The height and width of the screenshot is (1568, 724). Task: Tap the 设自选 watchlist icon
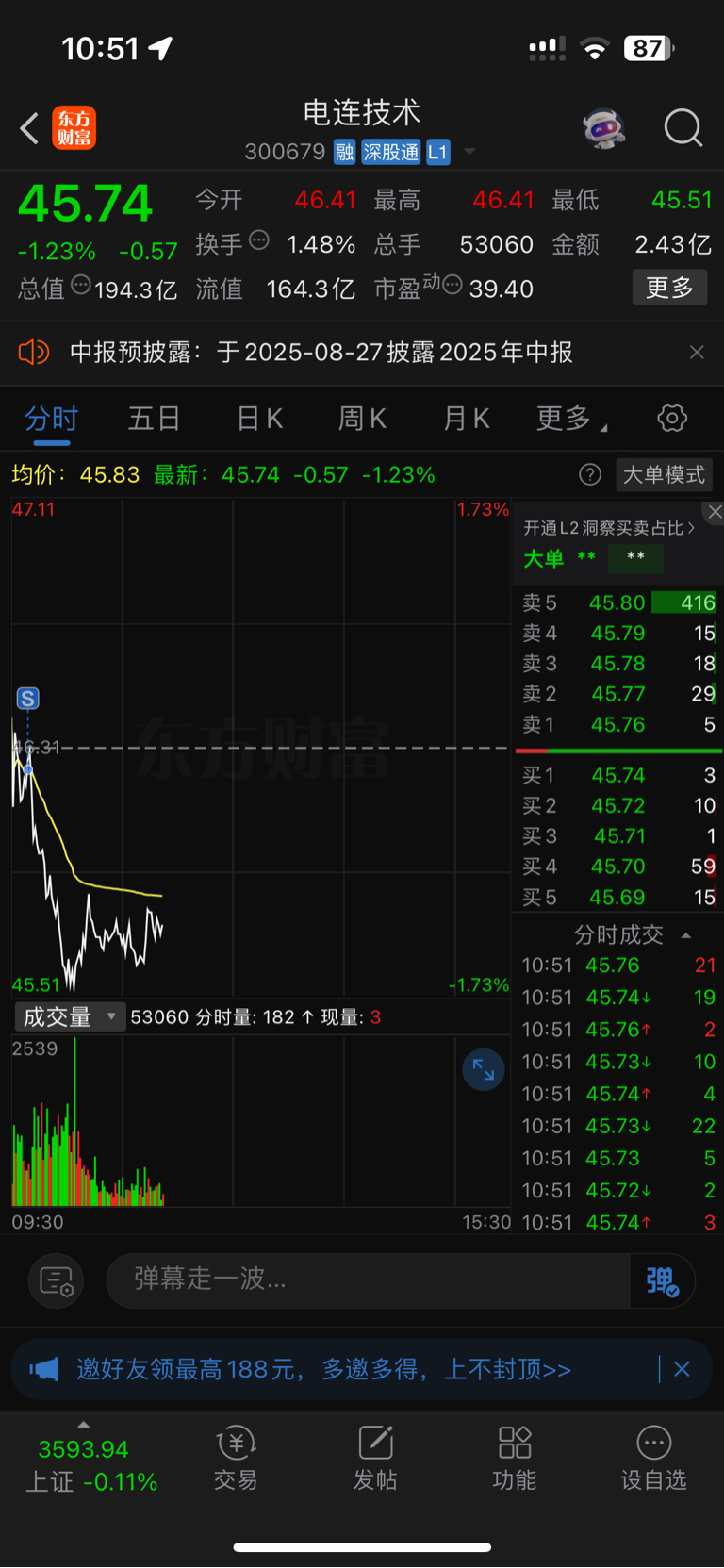click(x=653, y=1458)
